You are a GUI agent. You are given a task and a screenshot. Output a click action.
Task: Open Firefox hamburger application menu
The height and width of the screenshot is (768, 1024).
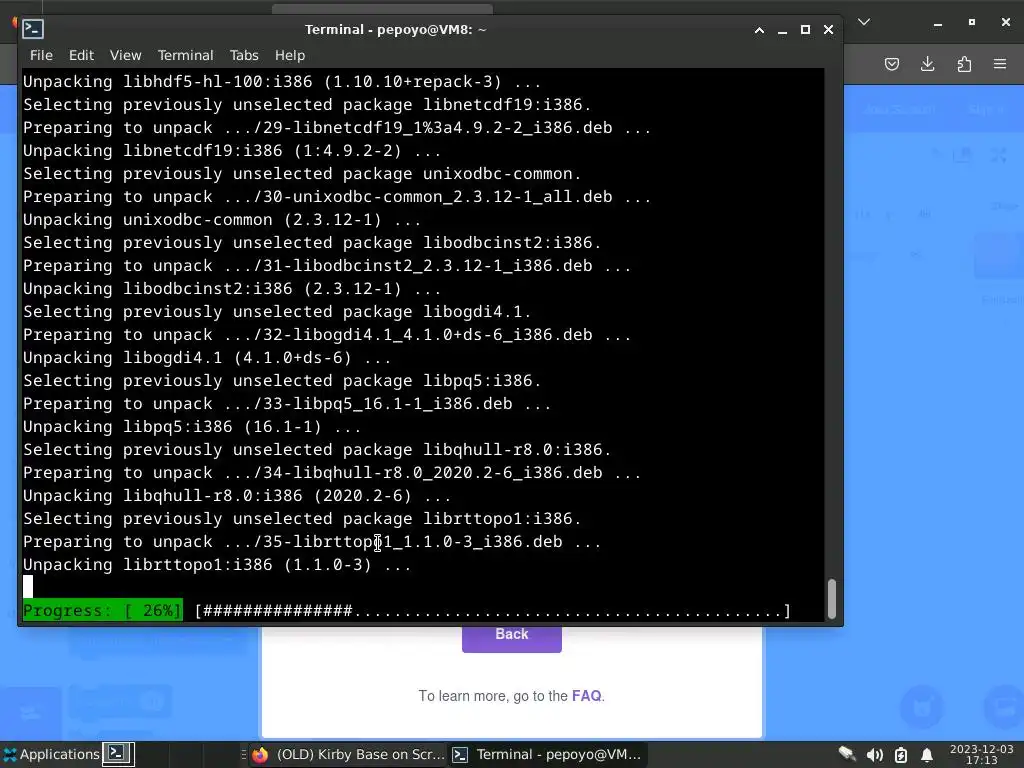[x=1000, y=64]
